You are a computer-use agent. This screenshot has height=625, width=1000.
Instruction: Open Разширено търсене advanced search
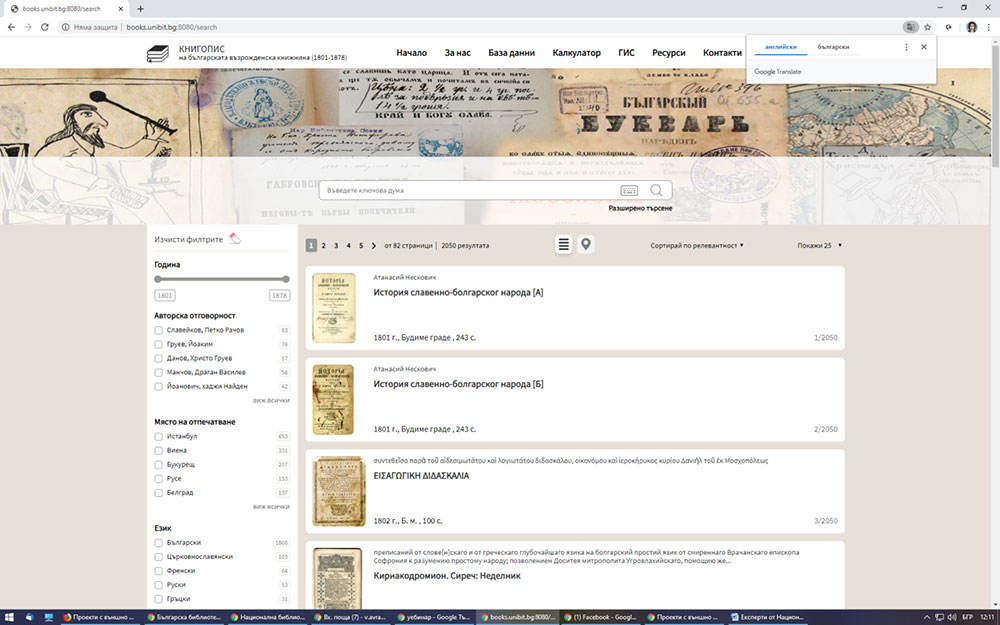point(640,209)
